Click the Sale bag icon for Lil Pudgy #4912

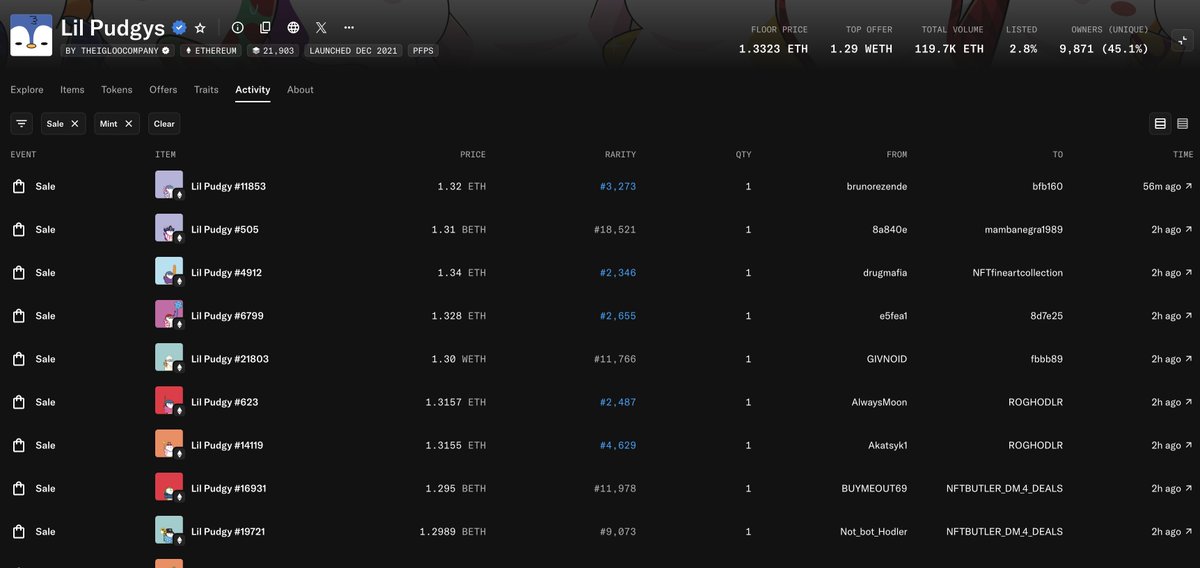pos(18,273)
